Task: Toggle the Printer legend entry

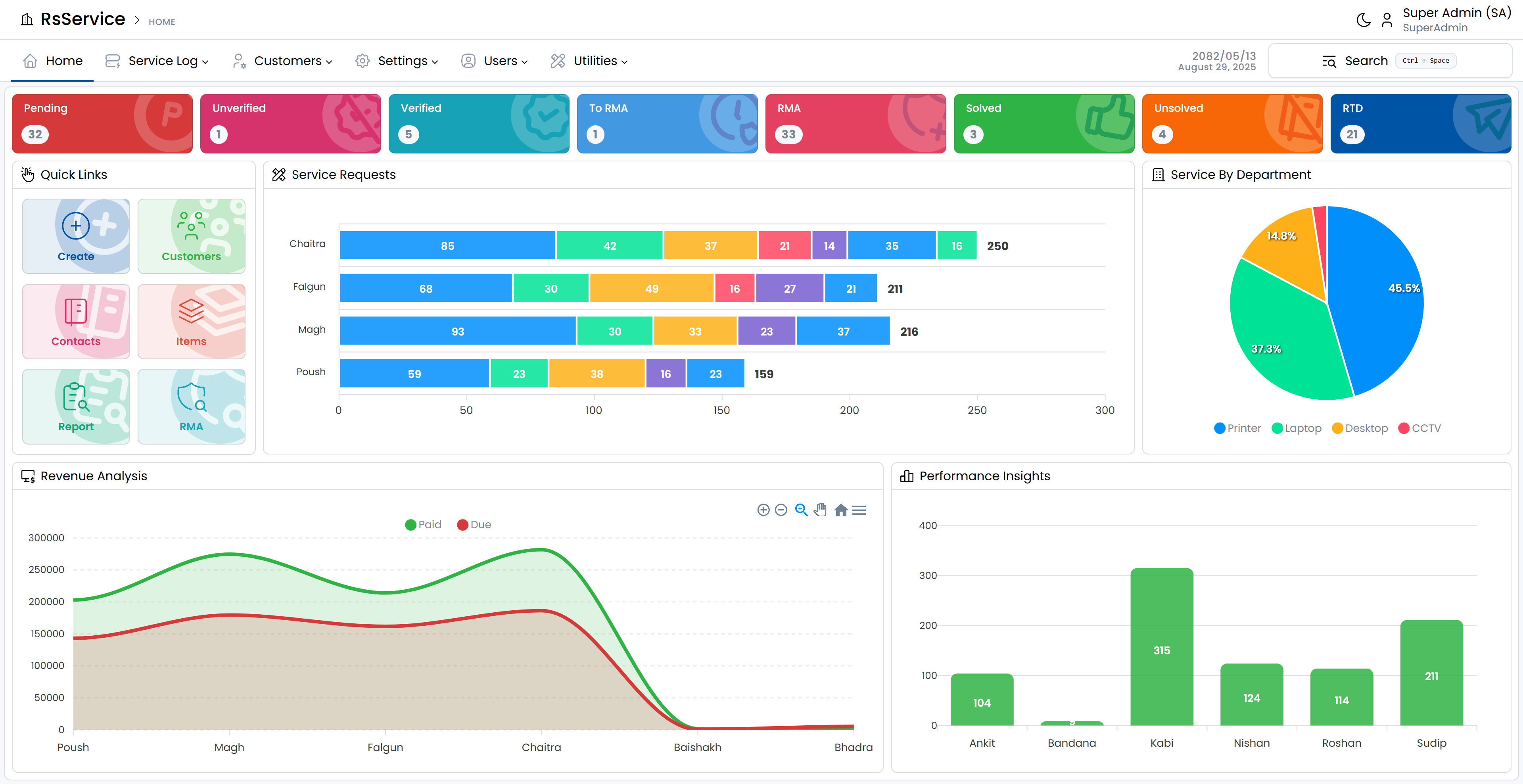Action: tap(1237, 428)
